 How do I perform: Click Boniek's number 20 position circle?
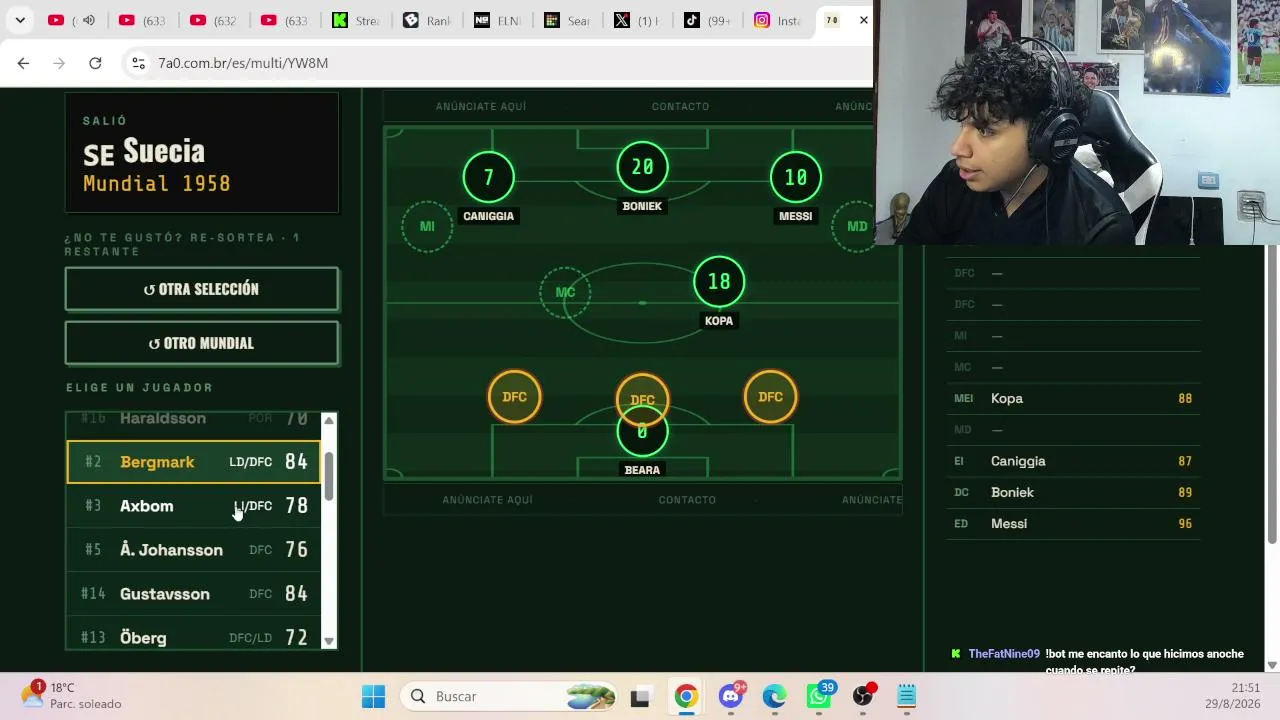(x=642, y=168)
